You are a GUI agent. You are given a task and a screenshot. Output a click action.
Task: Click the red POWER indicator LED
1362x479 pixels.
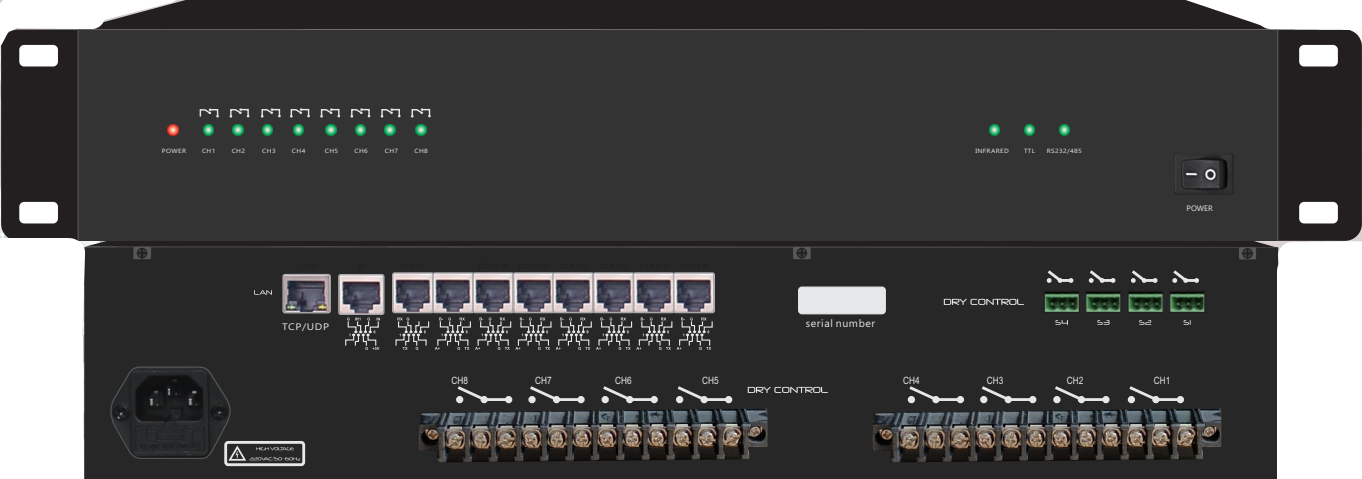tap(173, 130)
